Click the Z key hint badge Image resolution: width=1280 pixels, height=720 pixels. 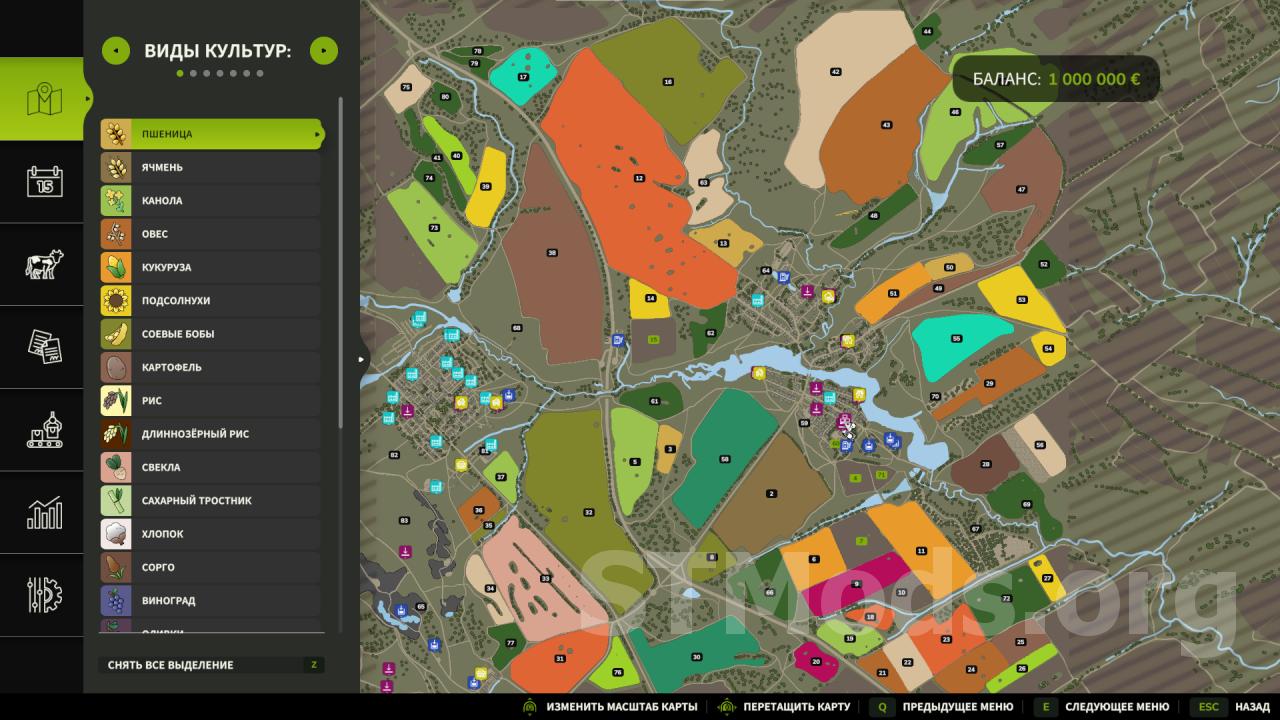pos(313,665)
